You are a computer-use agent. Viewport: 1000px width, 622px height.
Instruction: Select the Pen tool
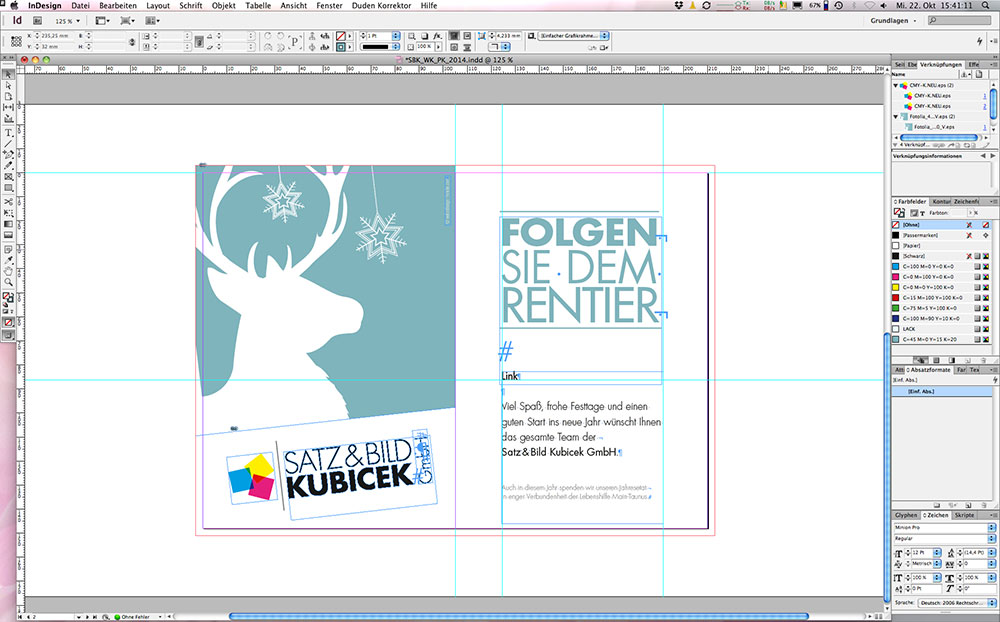point(7,154)
